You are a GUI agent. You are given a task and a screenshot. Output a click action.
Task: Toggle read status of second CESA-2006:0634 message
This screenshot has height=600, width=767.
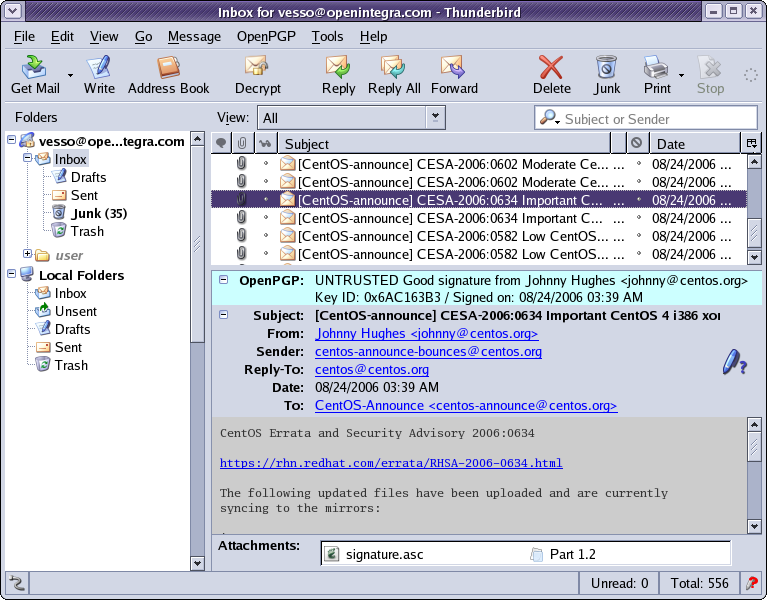[266, 218]
